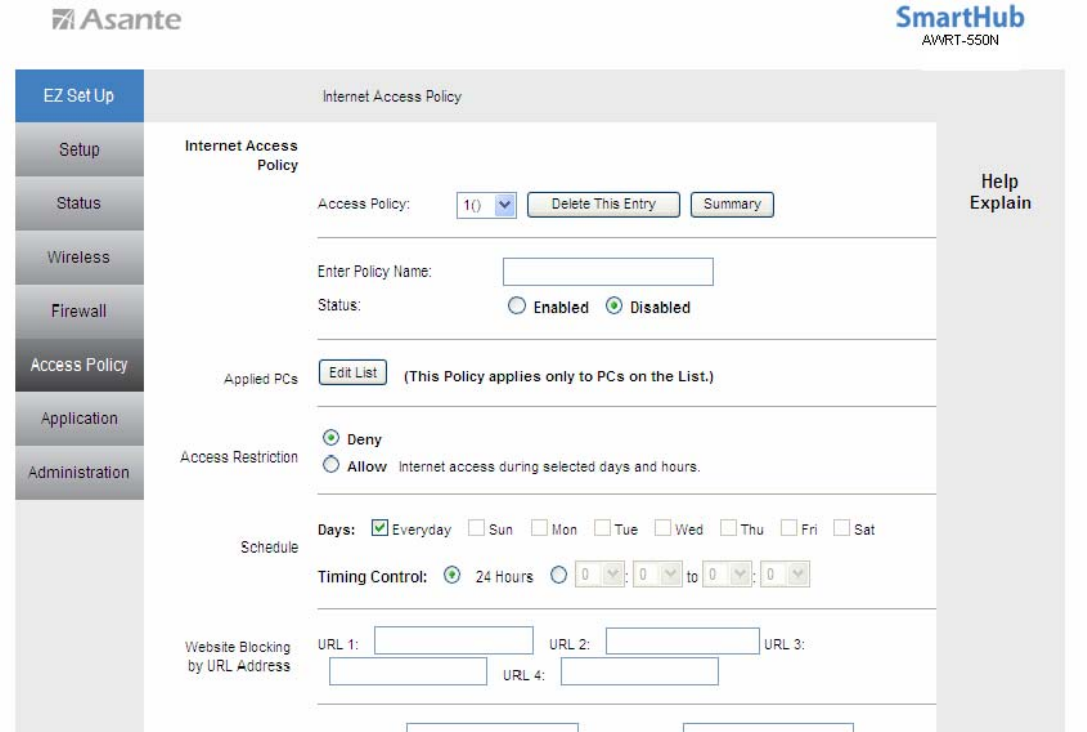This screenshot has width=1087, height=732.
Task: Go to the Setup section
Action: (79, 150)
